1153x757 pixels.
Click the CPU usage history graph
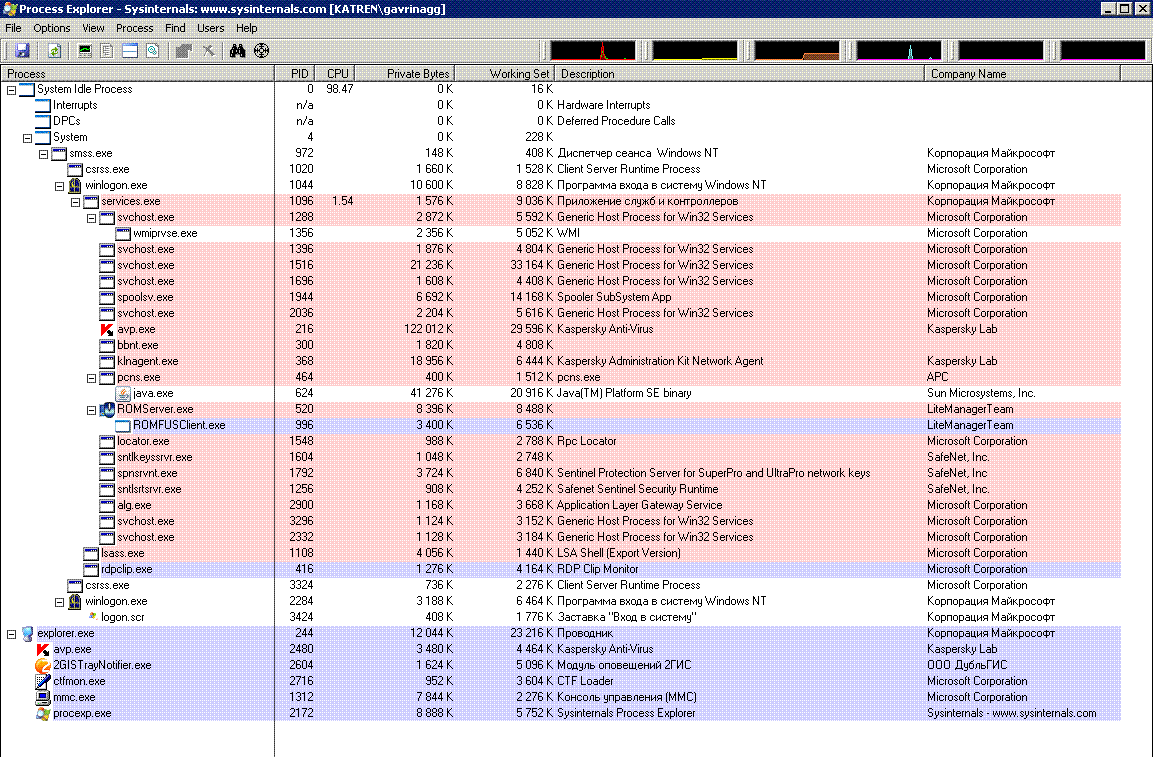click(593, 51)
